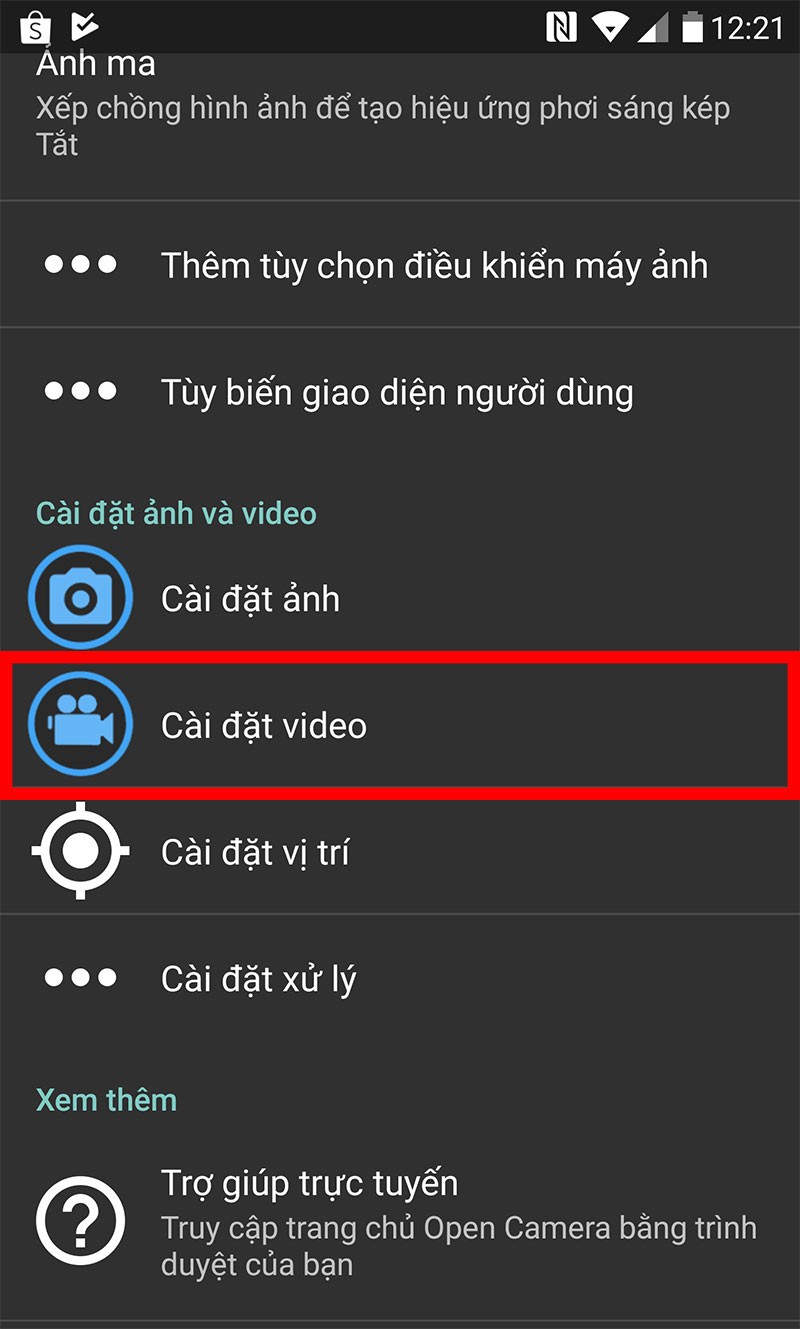This screenshot has width=800, height=1329.
Task: Tap the battery icon in status bar
Action: pos(692,27)
